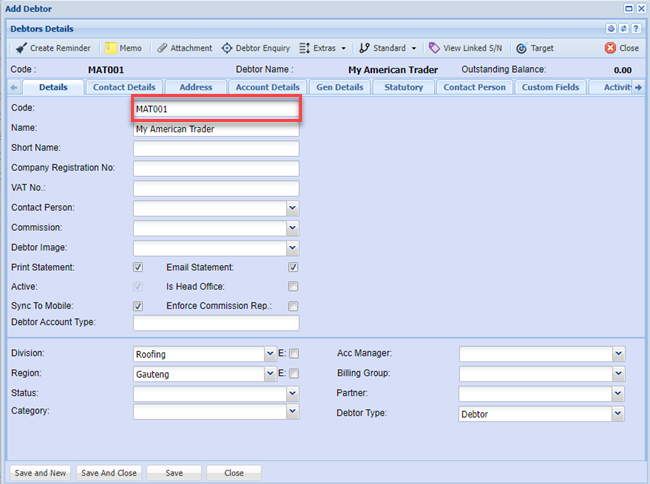This screenshot has height=484, width=650.
Task: Switch to the Contact Details tab
Action: click(x=124, y=87)
